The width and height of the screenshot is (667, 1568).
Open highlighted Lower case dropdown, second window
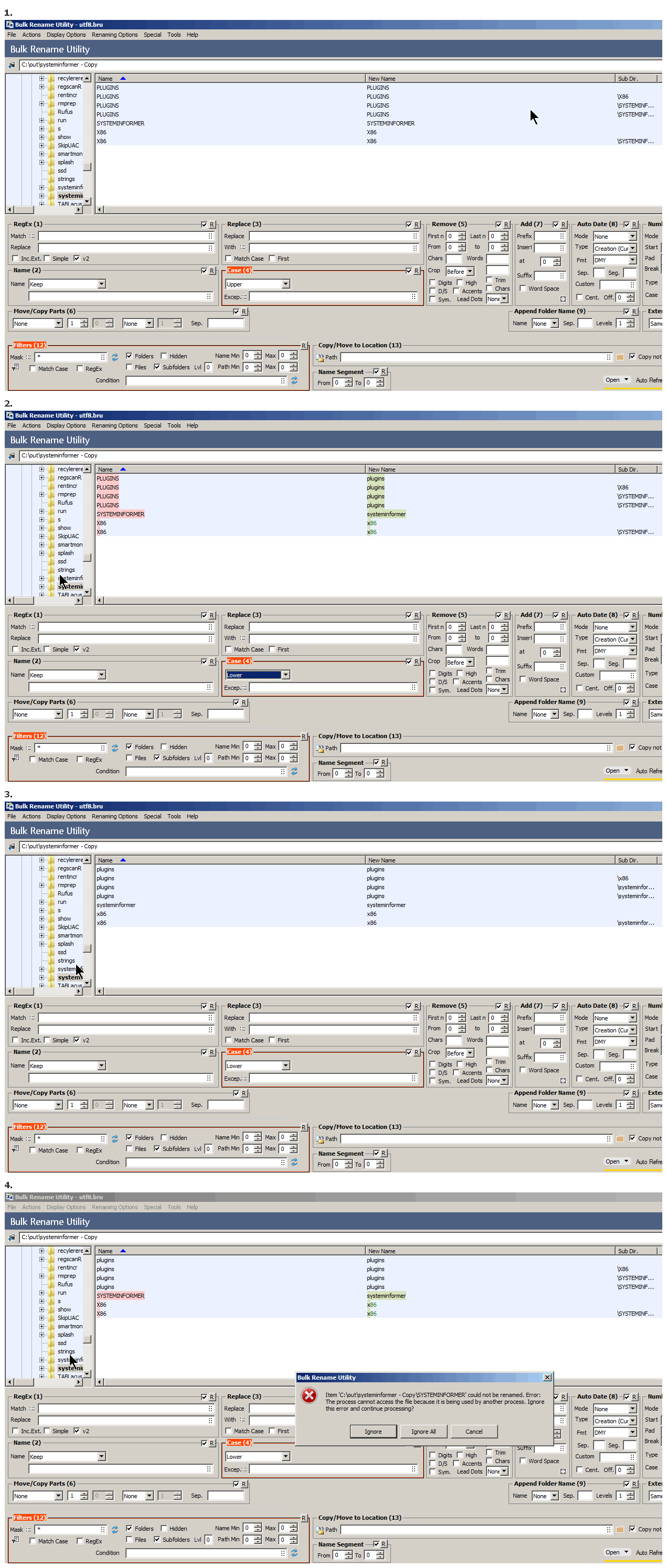point(285,675)
